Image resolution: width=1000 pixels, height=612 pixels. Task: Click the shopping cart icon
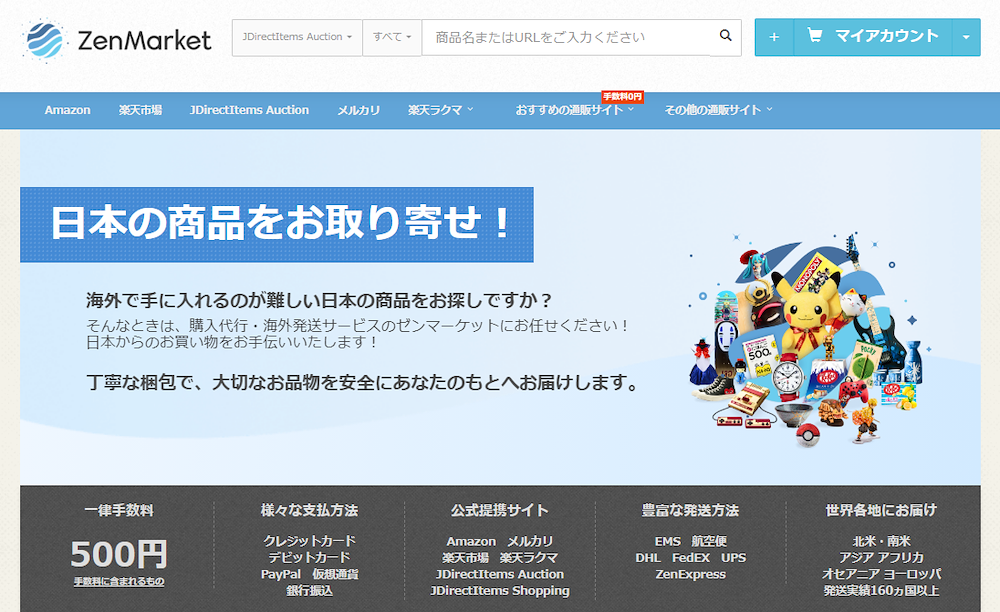(x=814, y=35)
